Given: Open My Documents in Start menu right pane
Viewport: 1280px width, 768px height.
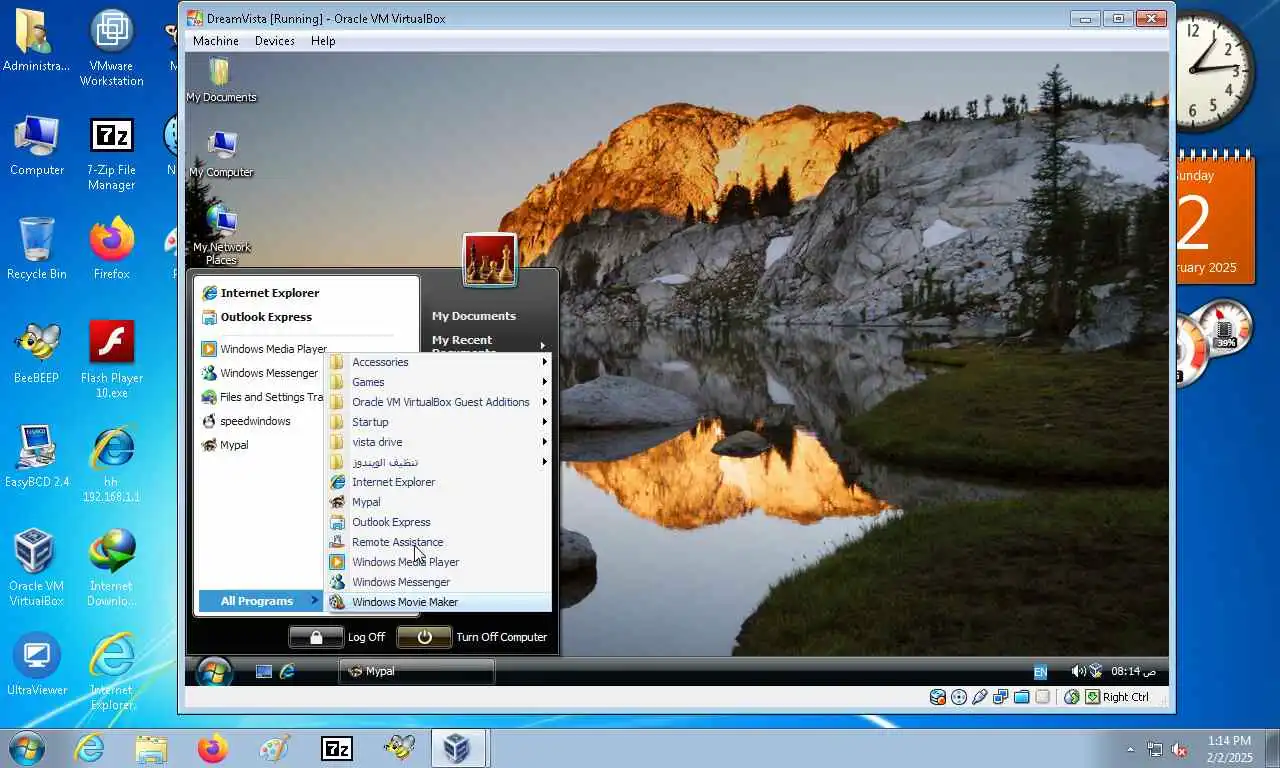Looking at the screenshot, I should (474, 316).
